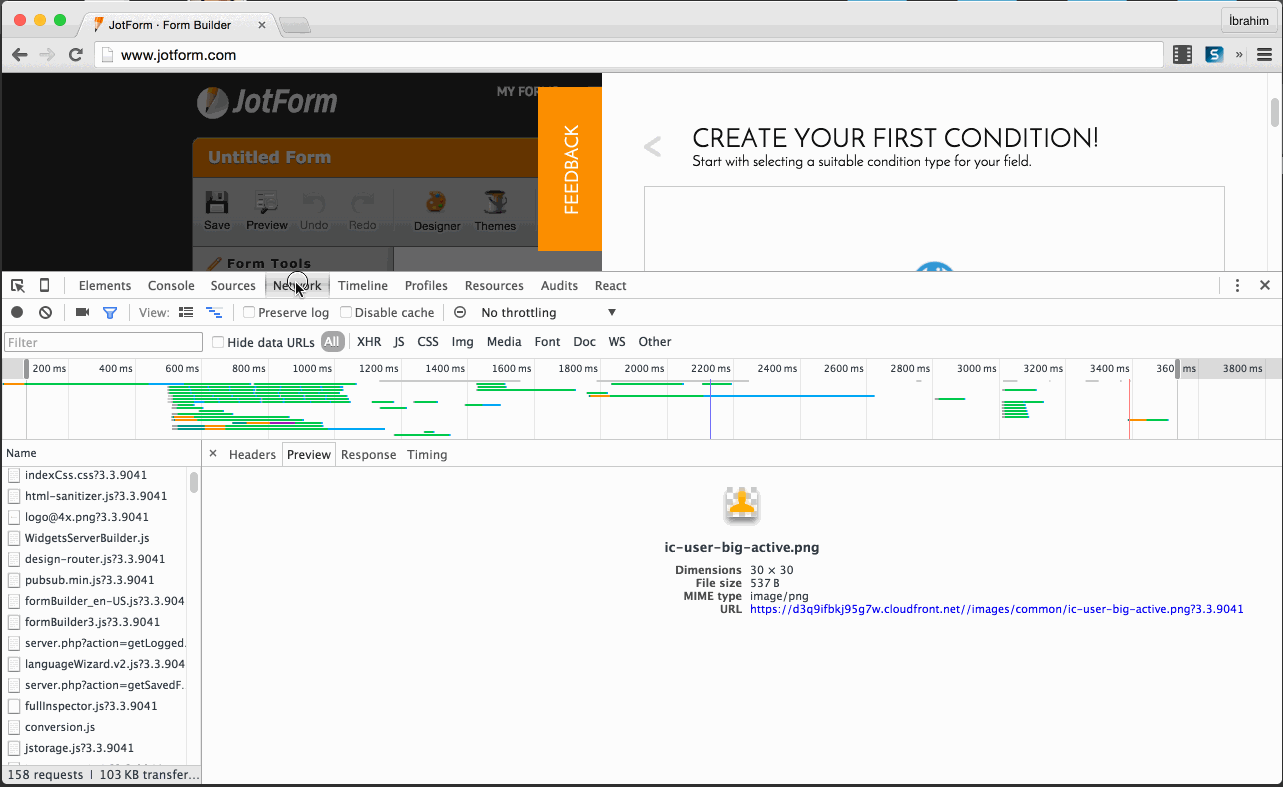
Task: Clear the network log
Action: pyautogui.click(x=45, y=313)
